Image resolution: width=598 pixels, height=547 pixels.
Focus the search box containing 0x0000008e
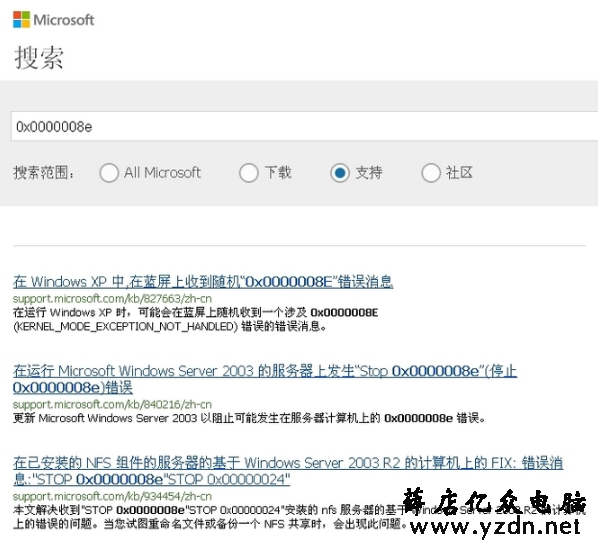(304, 126)
